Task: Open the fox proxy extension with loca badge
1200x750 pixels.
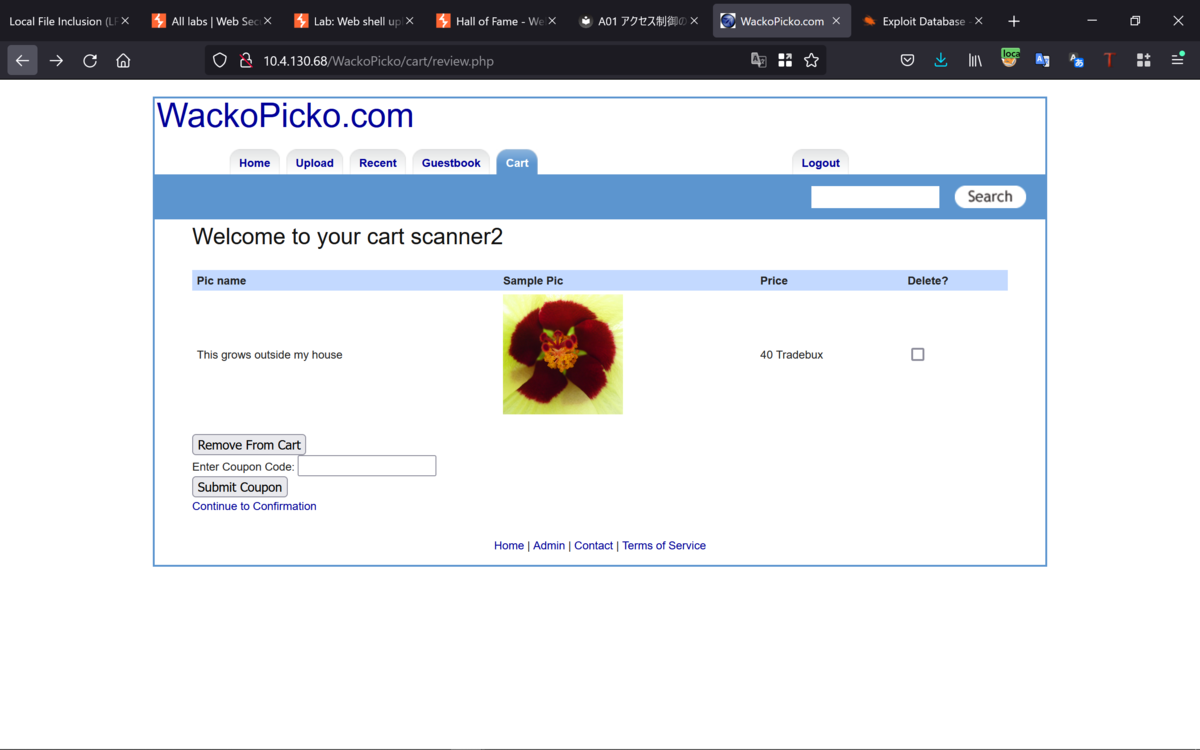Action: pyautogui.click(x=1009, y=59)
